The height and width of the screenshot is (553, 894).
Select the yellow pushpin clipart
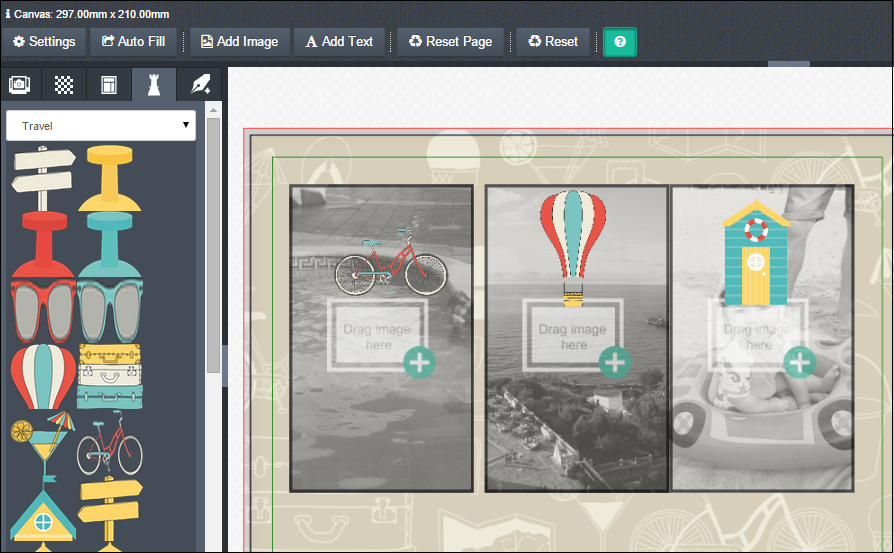109,178
